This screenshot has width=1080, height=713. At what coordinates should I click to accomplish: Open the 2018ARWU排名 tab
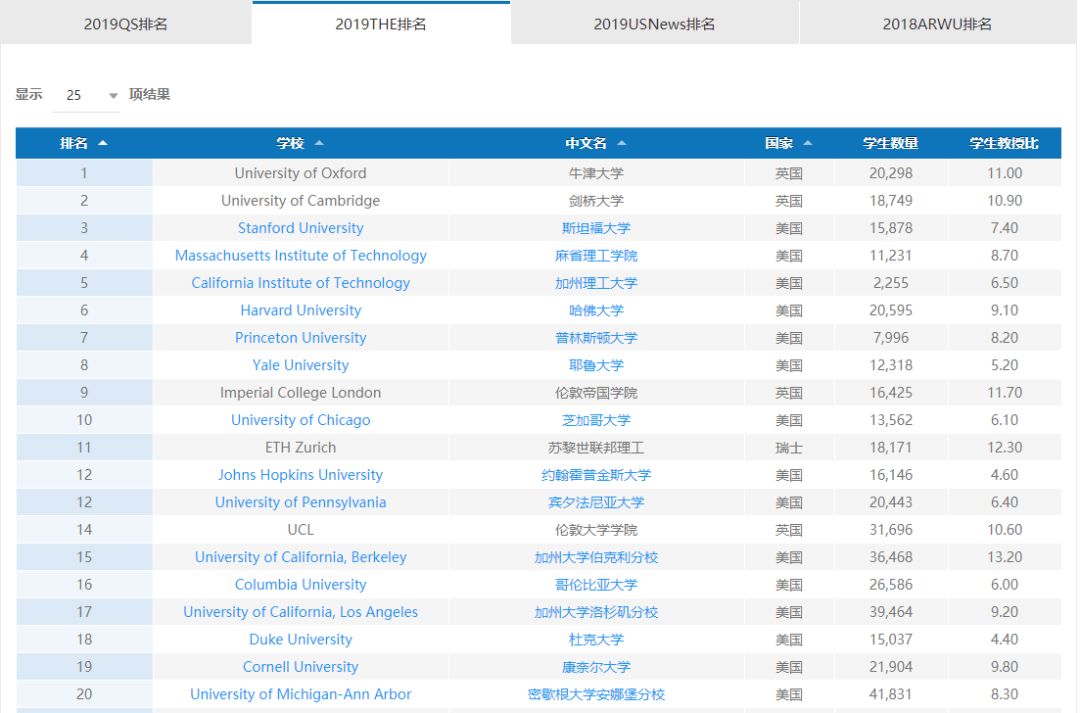pyautogui.click(x=937, y=24)
